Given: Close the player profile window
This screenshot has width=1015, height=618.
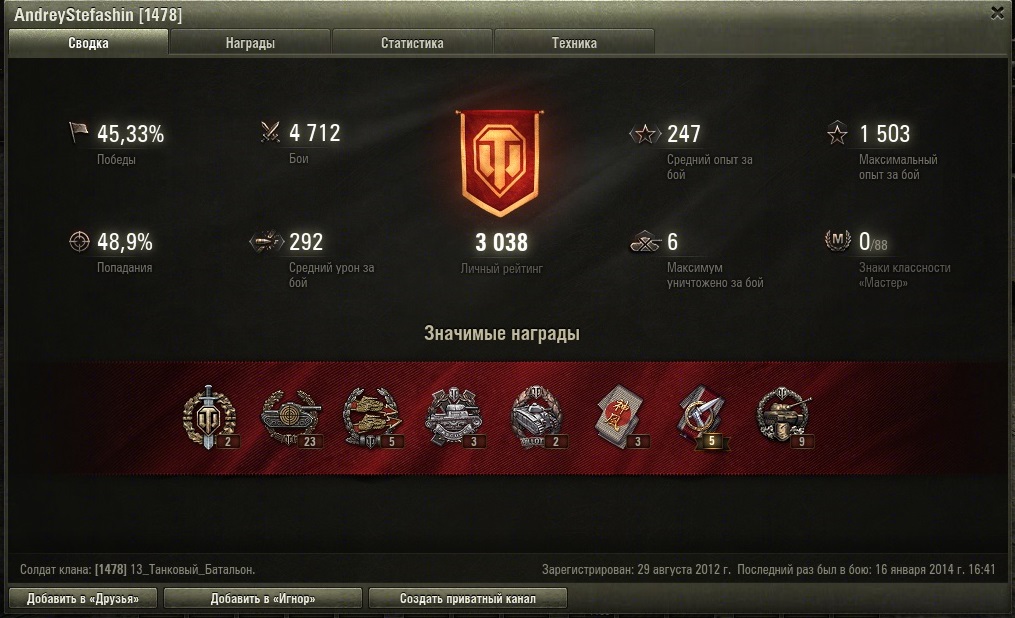Looking at the screenshot, I should 997,14.
